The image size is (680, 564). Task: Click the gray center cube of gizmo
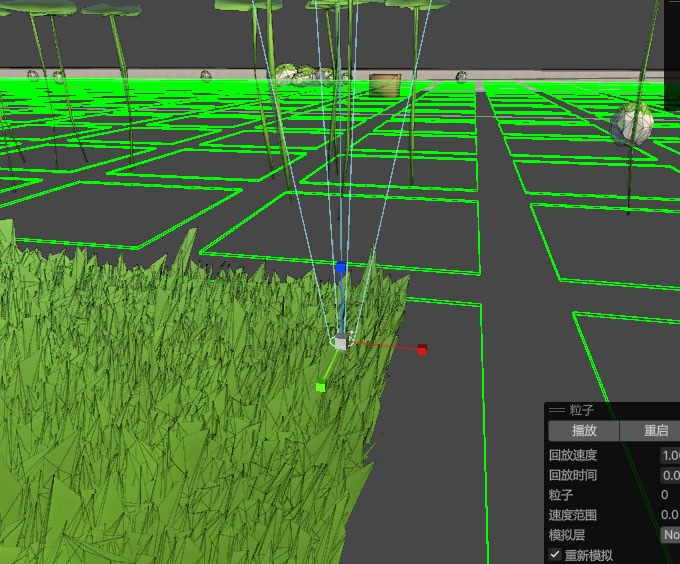(340, 343)
